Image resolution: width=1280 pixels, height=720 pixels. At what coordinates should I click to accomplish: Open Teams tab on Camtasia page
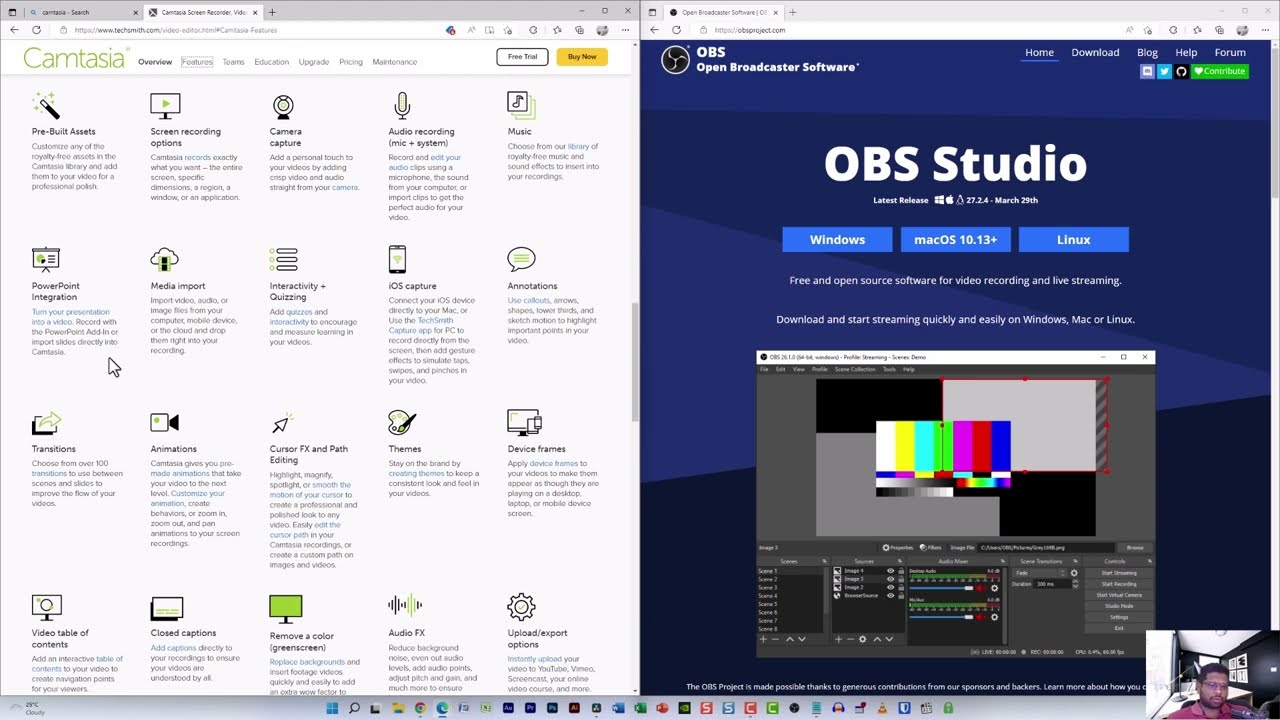[x=233, y=62]
